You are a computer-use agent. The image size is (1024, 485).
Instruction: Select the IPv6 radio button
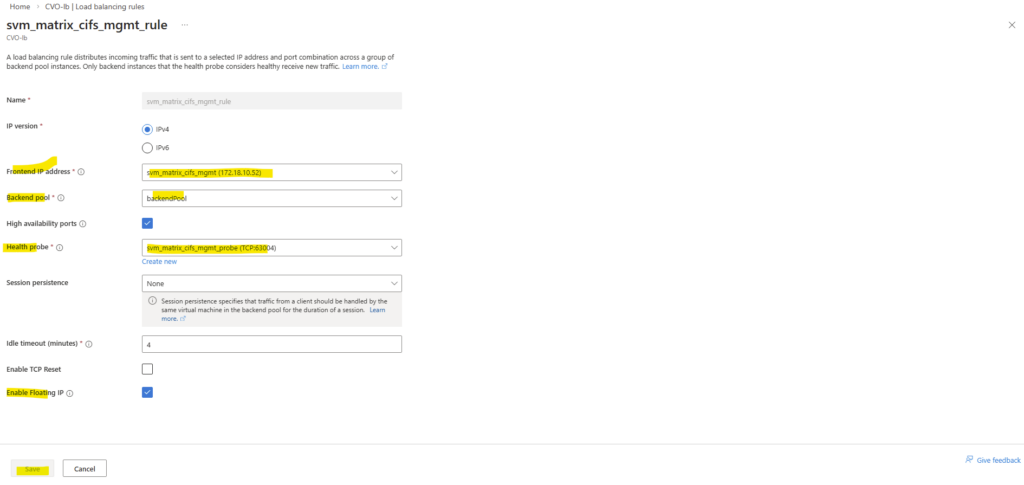pyautogui.click(x=148, y=147)
